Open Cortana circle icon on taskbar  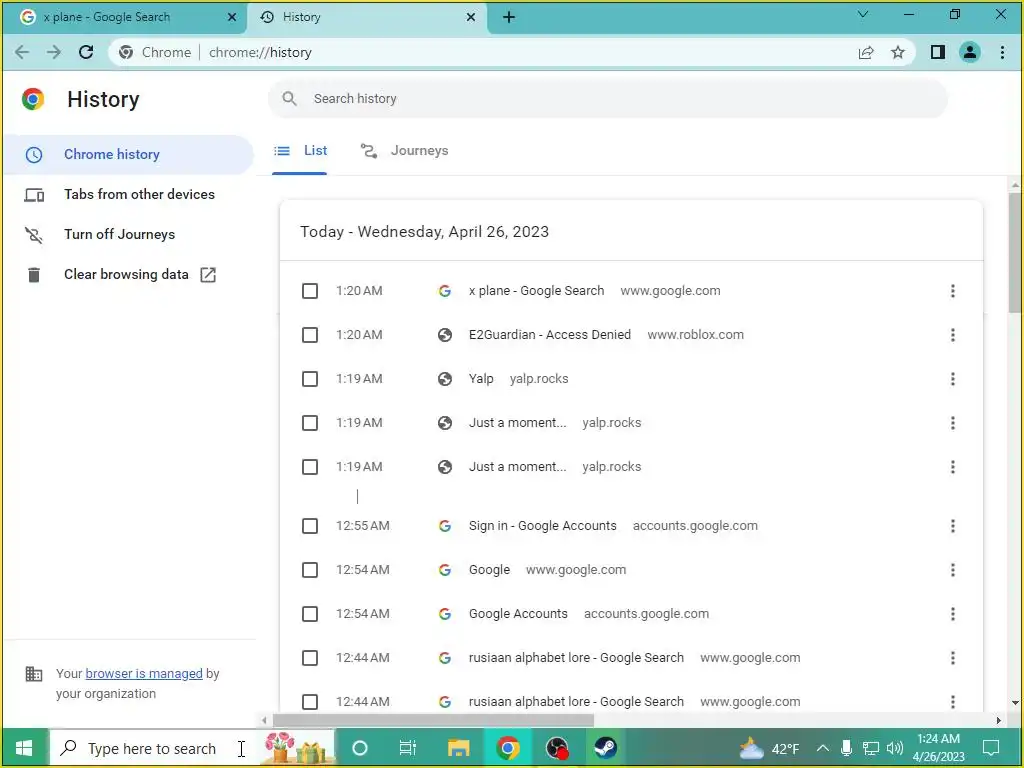[360, 748]
